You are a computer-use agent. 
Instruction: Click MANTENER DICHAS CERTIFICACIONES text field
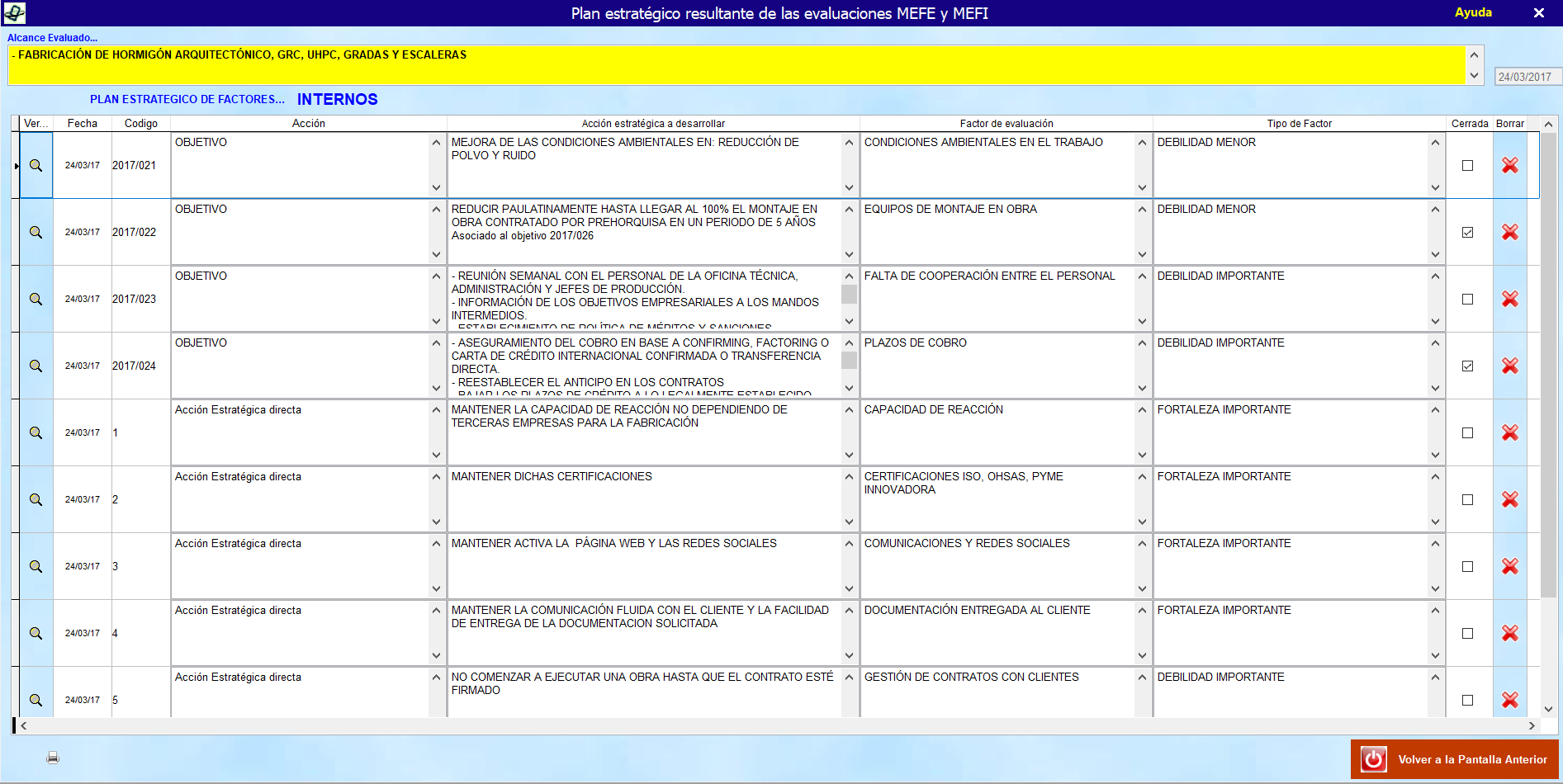click(644, 499)
